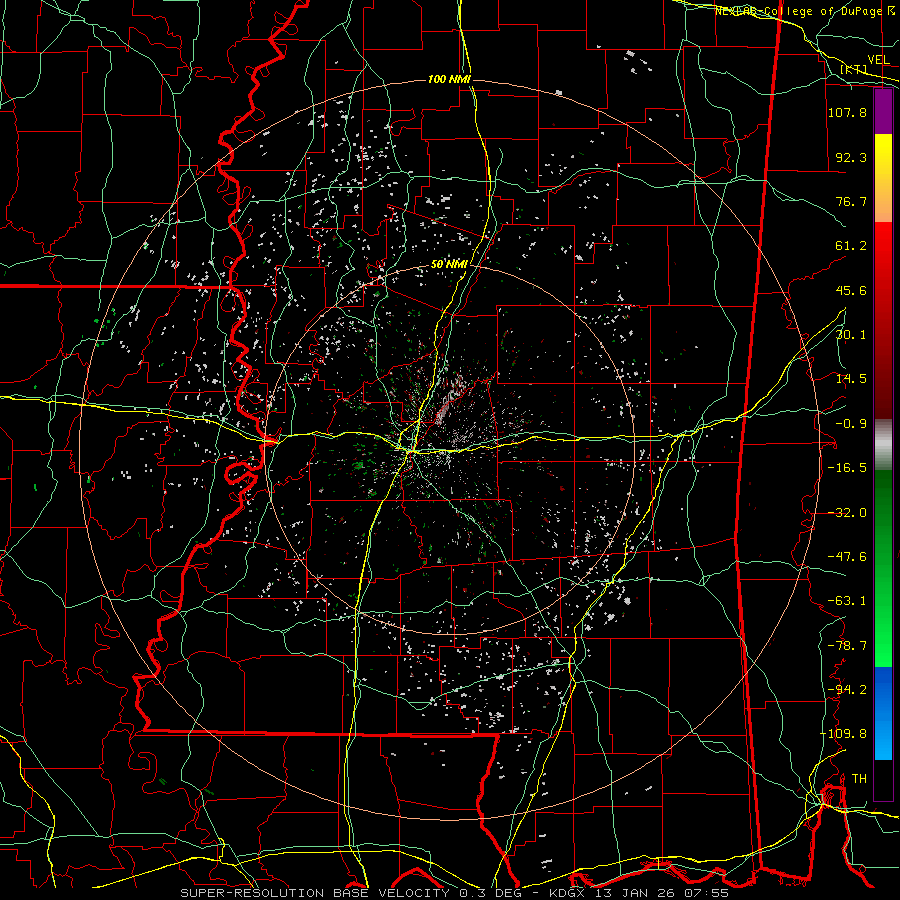The height and width of the screenshot is (900, 900).
Task: Click the [KT] units label
Action: click(x=854, y=69)
